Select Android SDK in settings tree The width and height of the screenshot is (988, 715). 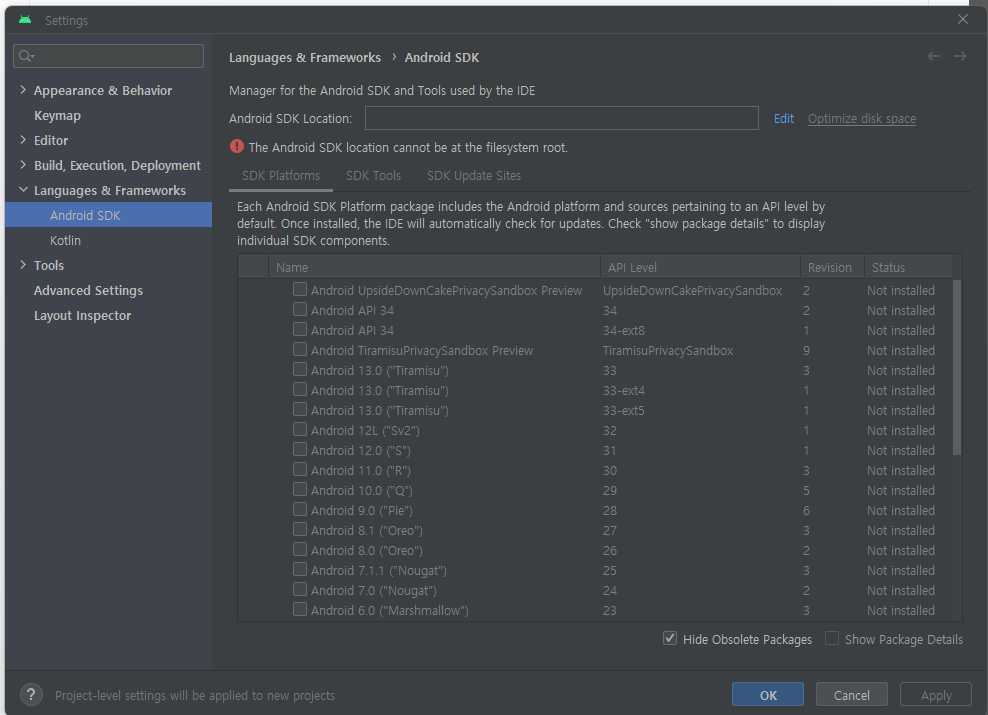[108, 215]
